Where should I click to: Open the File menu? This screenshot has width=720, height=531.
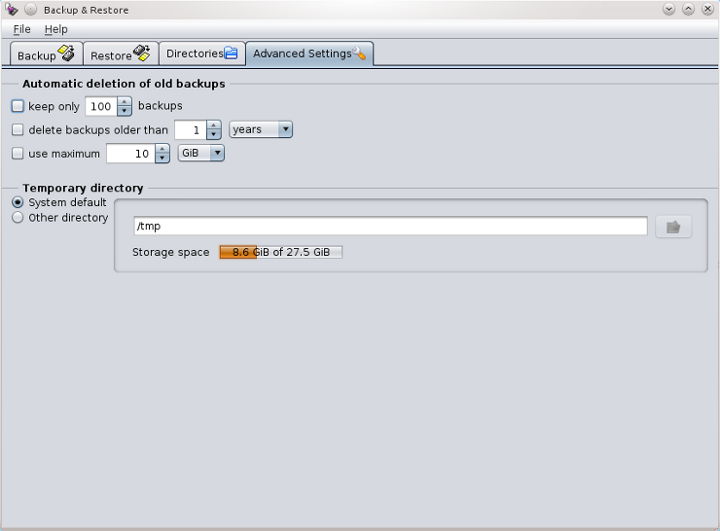(22, 30)
